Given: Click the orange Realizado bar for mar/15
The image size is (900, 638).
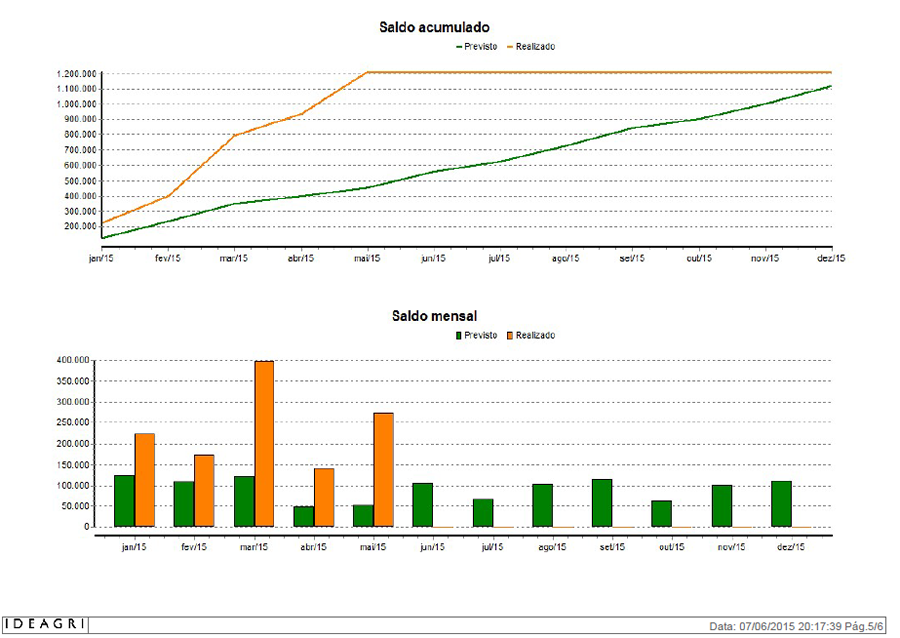Looking at the screenshot, I should pyautogui.click(x=264, y=444).
